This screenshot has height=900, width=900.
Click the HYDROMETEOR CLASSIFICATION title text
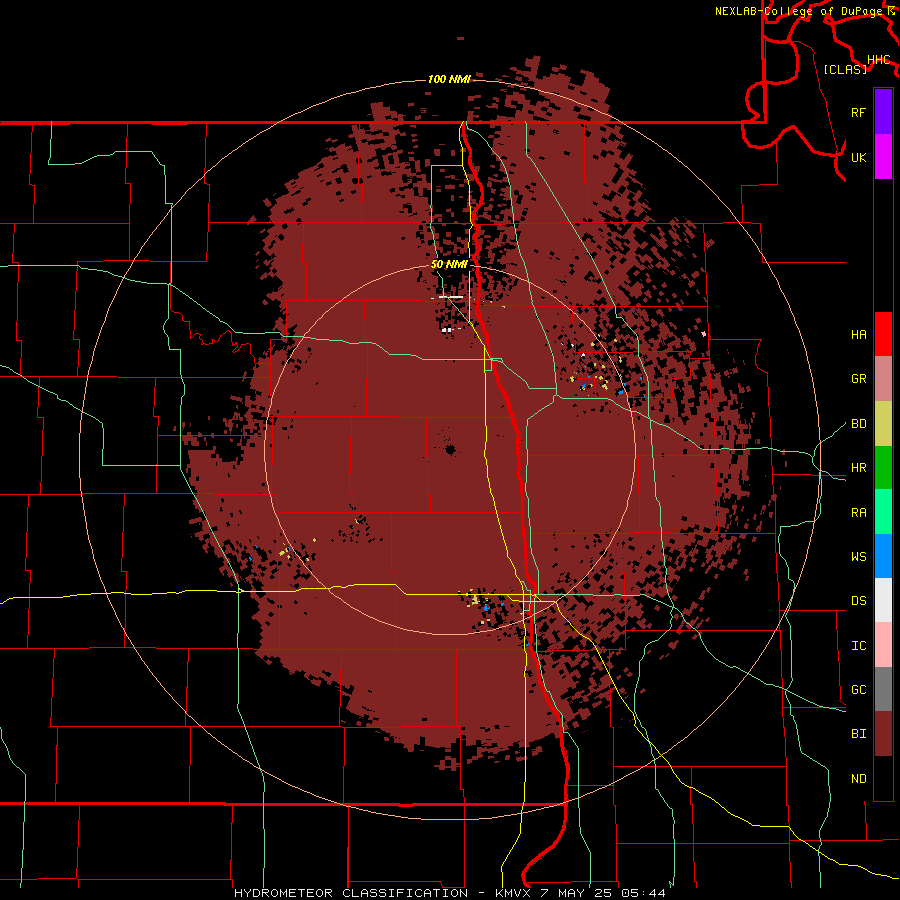(351, 893)
